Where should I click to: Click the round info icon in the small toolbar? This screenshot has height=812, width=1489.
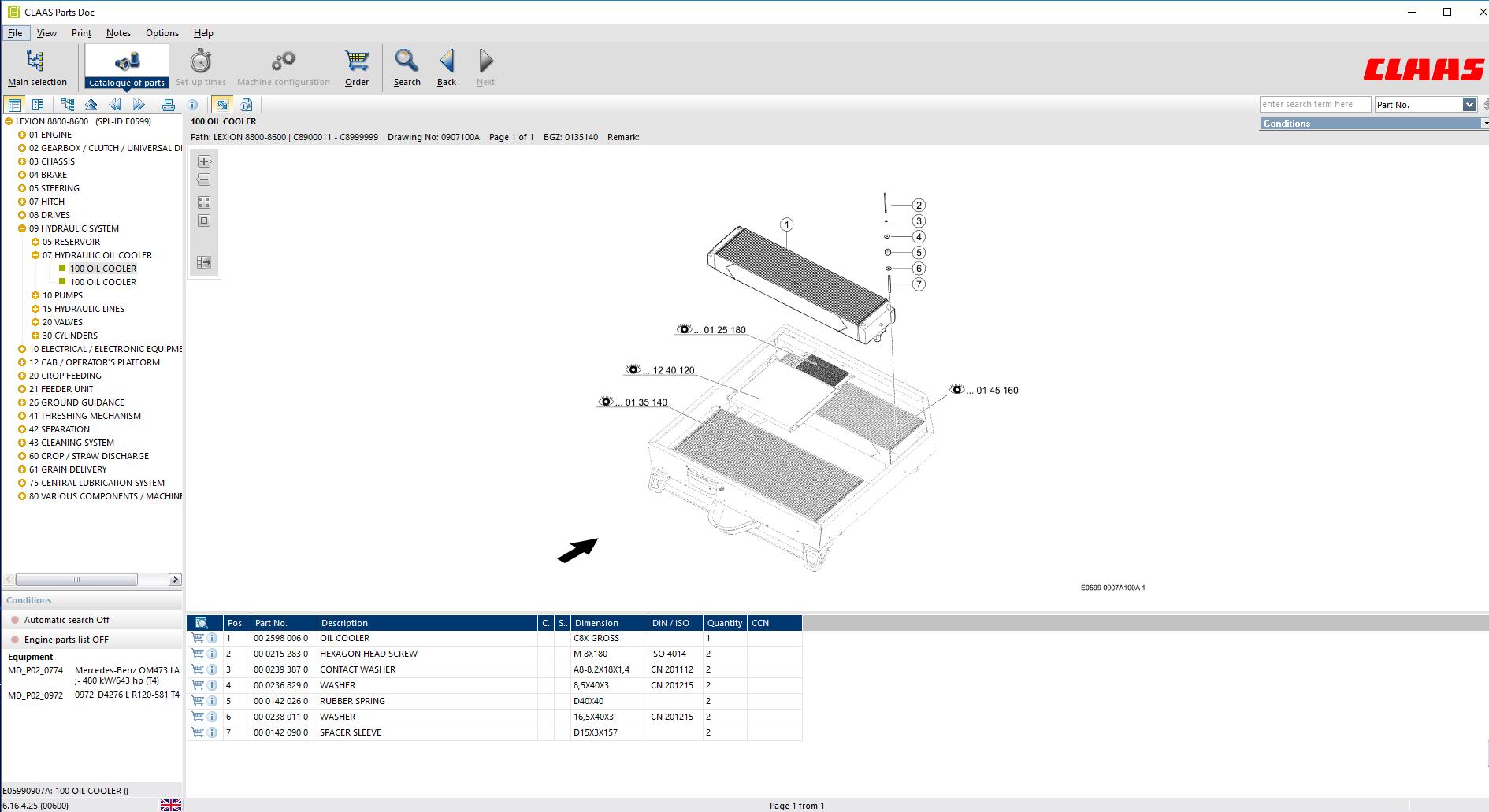192,105
